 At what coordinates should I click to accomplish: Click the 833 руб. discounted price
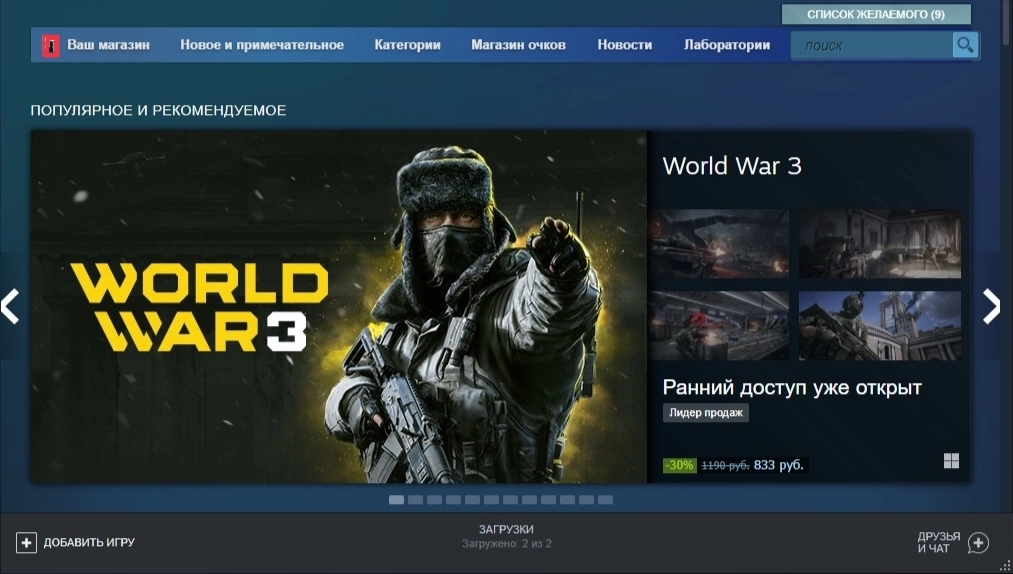[778, 465]
